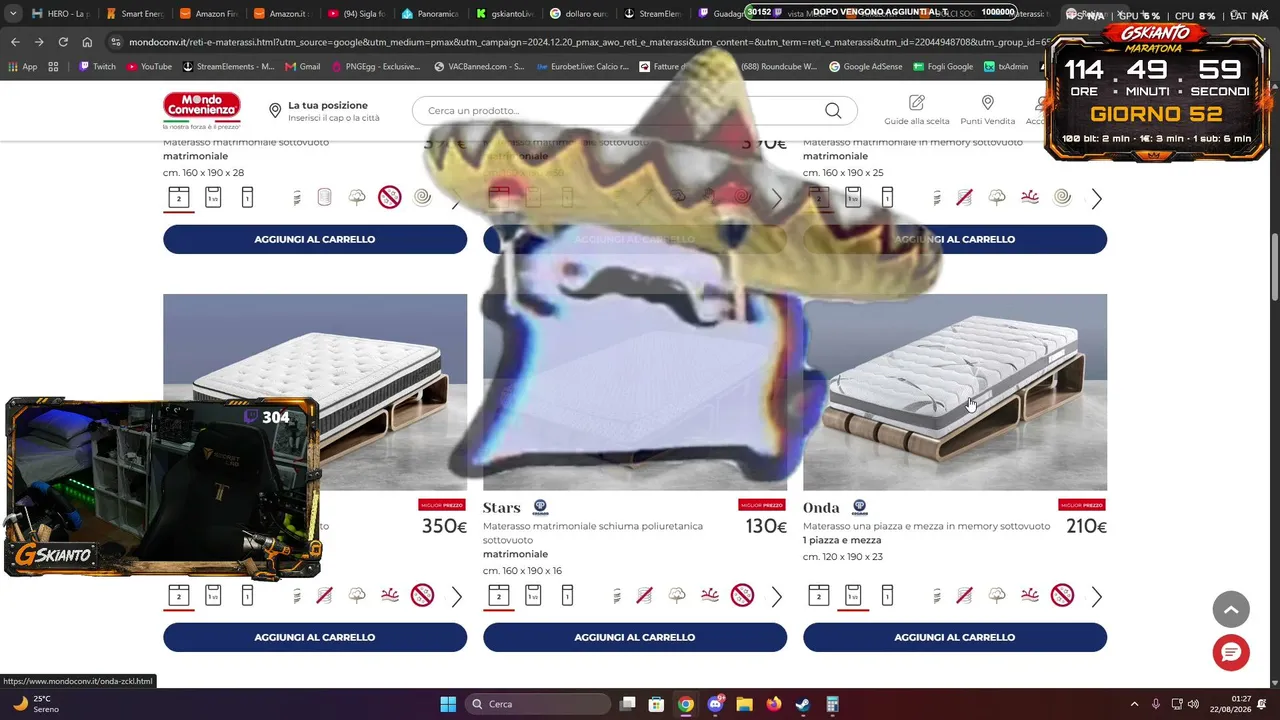The width and height of the screenshot is (1280, 720).
Task: Select 1 piazza e mezza on the 350€ mattress
Action: click(x=213, y=596)
